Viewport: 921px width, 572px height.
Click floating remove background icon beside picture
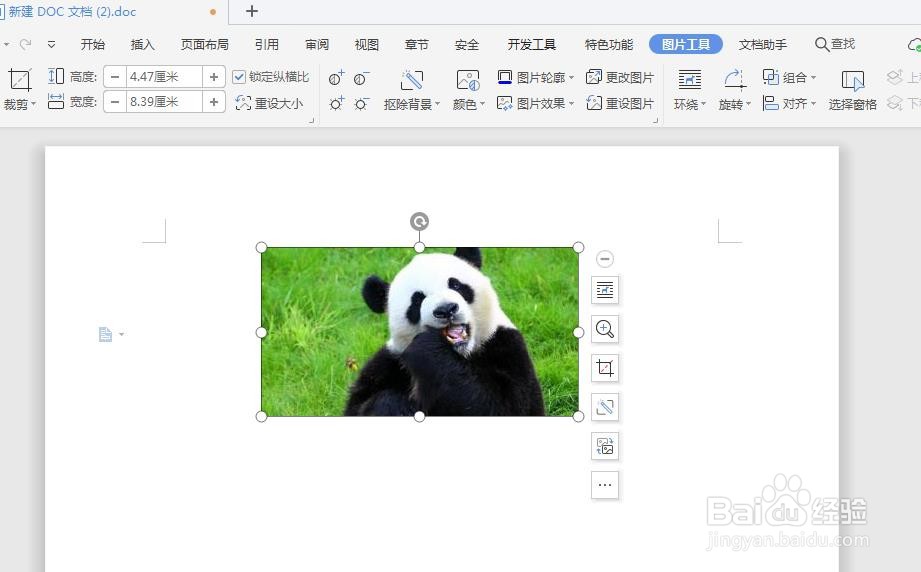tap(604, 407)
